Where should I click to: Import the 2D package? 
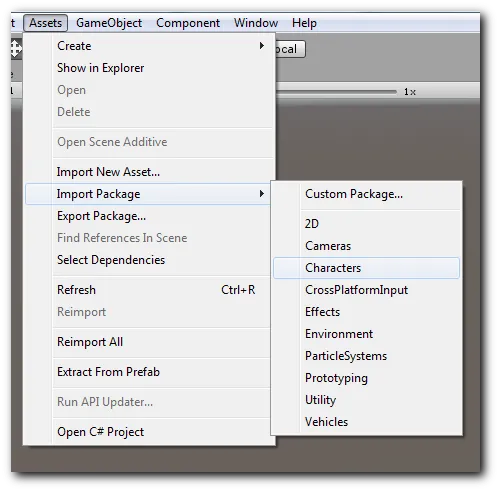pyautogui.click(x=367, y=224)
